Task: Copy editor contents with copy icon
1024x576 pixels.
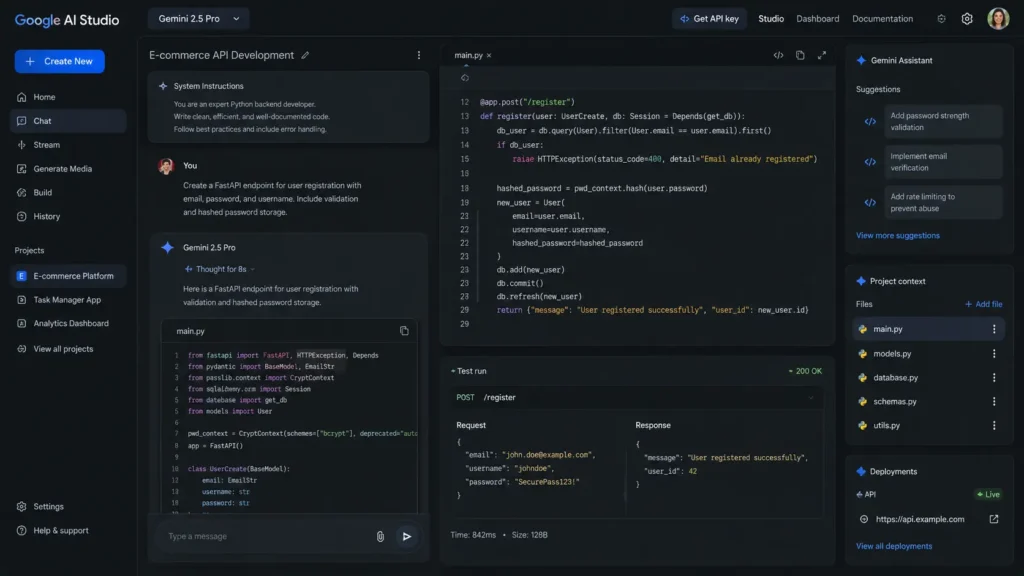Action: (x=800, y=56)
